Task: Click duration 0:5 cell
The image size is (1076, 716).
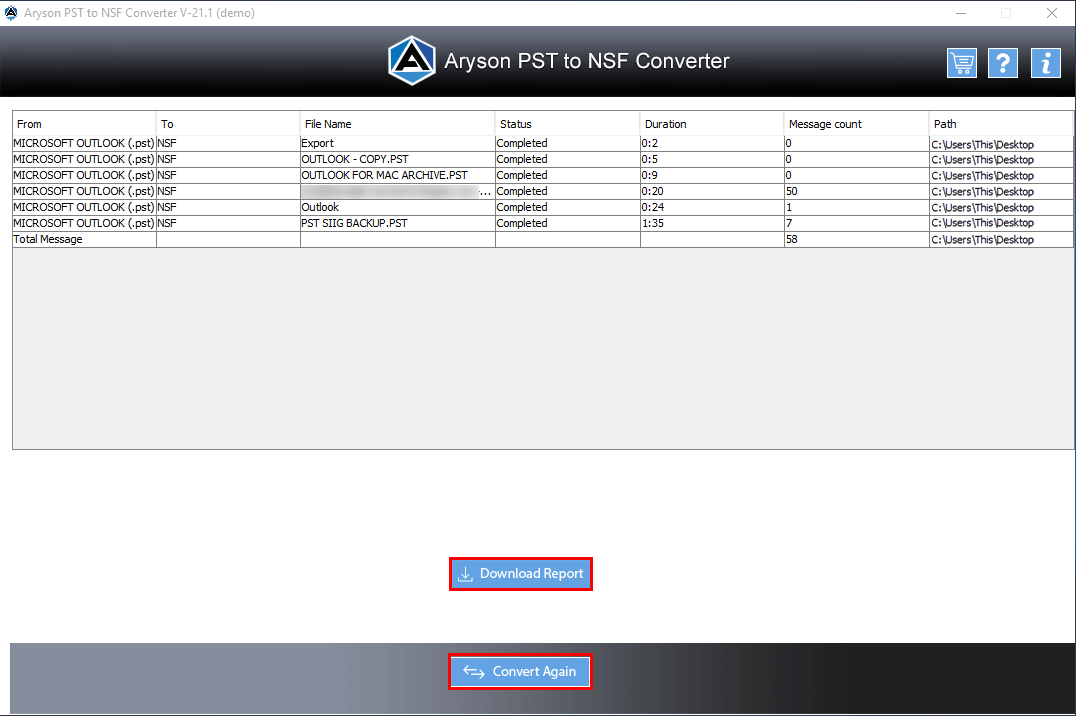Action: tap(712, 159)
